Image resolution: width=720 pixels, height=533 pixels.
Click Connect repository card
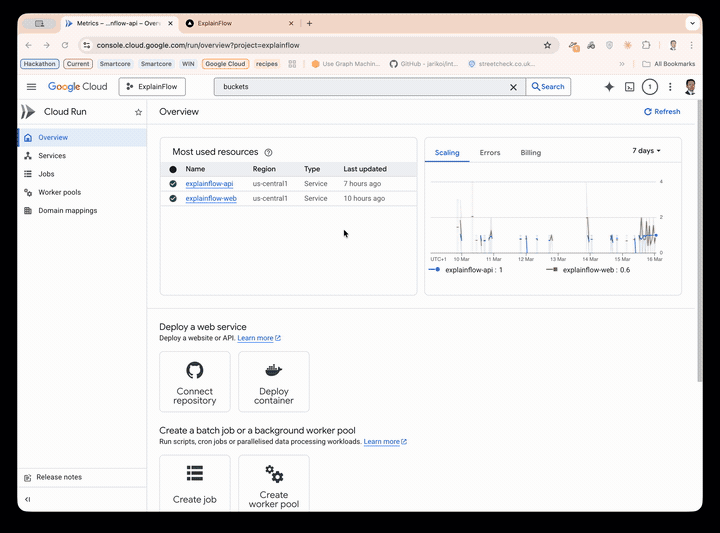tap(195, 382)
